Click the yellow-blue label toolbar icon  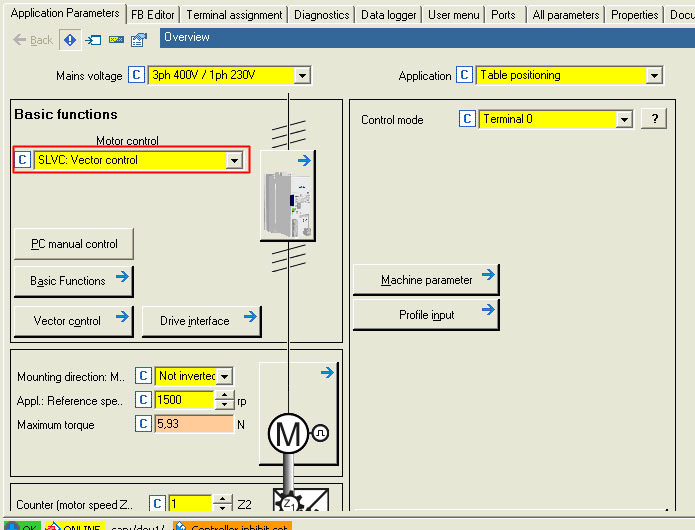(116, 40)
